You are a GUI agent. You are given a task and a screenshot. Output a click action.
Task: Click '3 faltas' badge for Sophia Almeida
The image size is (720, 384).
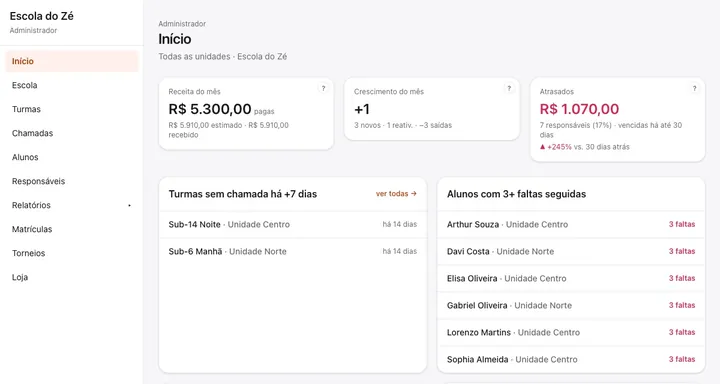682,359
